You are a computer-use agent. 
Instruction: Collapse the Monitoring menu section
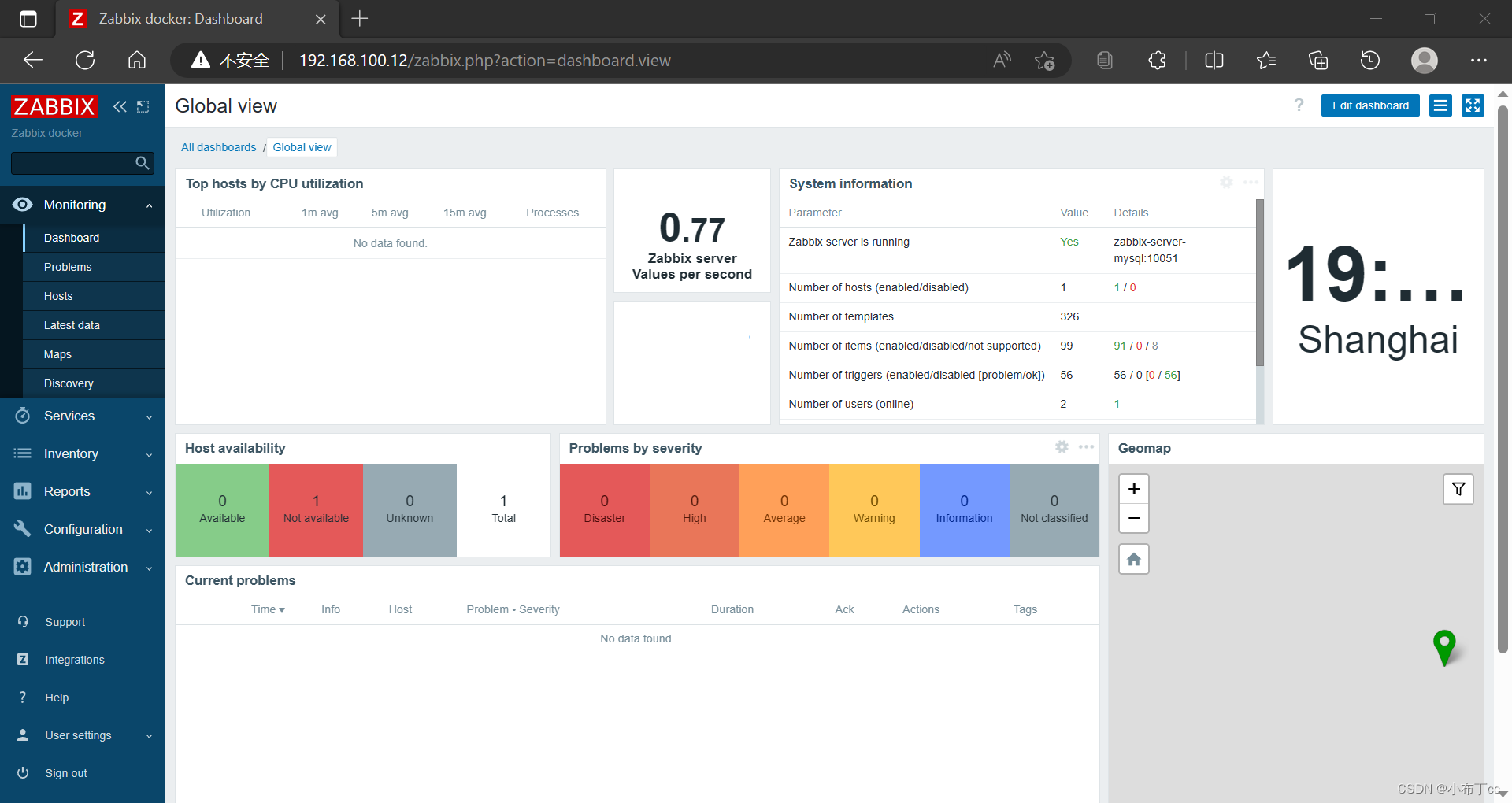tap(149, 205)
